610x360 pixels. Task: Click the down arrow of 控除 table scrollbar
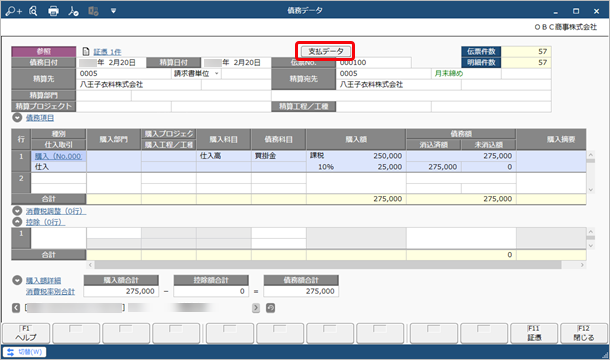click(x=591, y=246)
